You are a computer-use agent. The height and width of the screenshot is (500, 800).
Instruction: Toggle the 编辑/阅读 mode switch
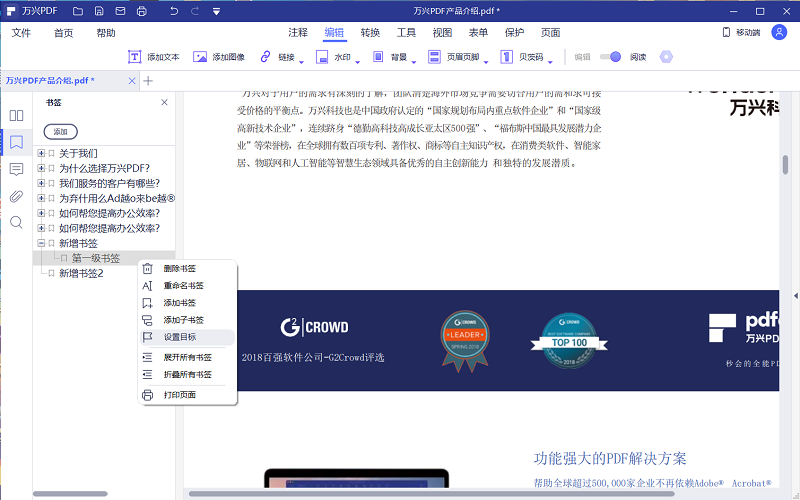click(x=610, y=57)
